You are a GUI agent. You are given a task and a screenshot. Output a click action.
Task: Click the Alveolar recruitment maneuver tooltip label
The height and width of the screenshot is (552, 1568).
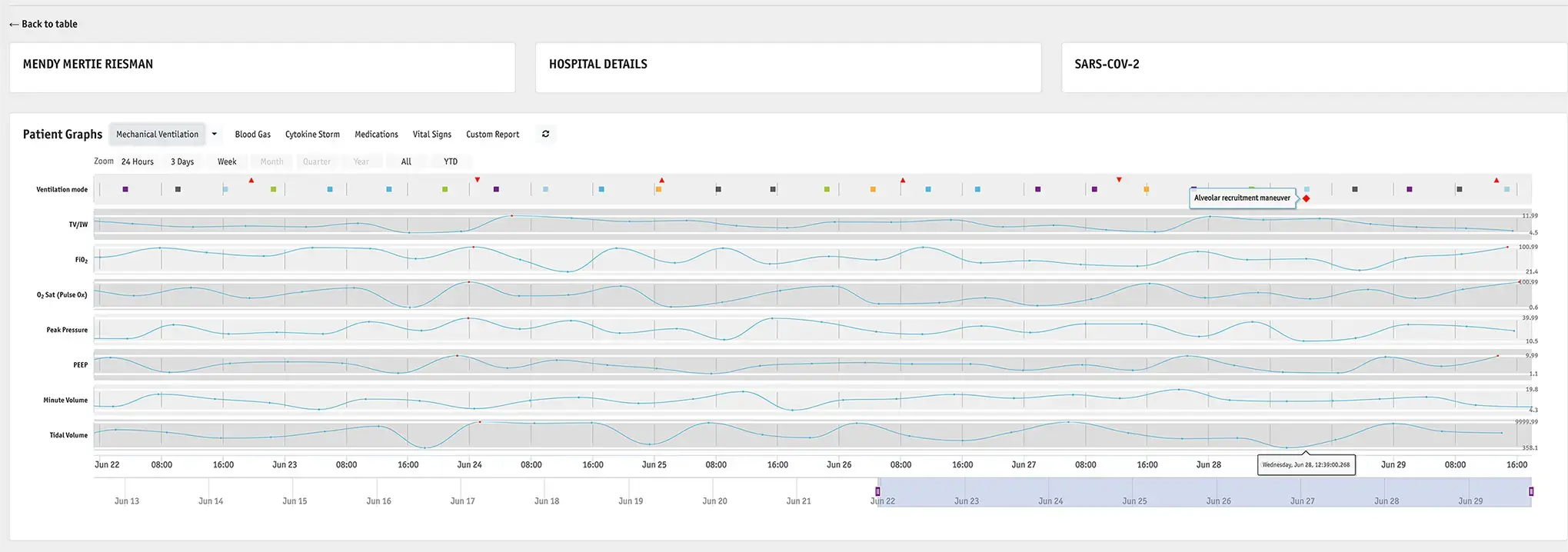pyautogui.click(x=1242, y=198)
